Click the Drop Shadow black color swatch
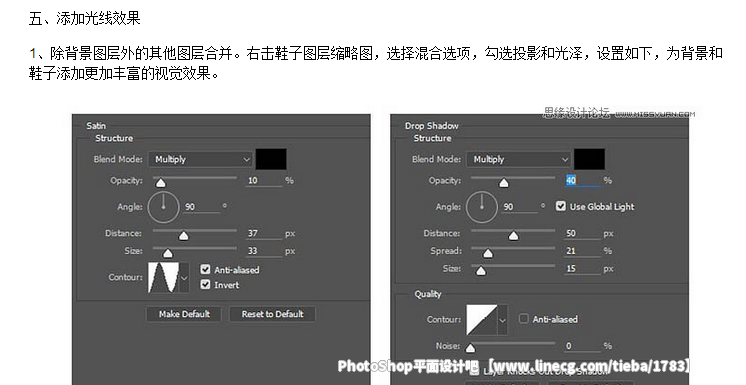The image size is (746, 385). click(589, 159)
